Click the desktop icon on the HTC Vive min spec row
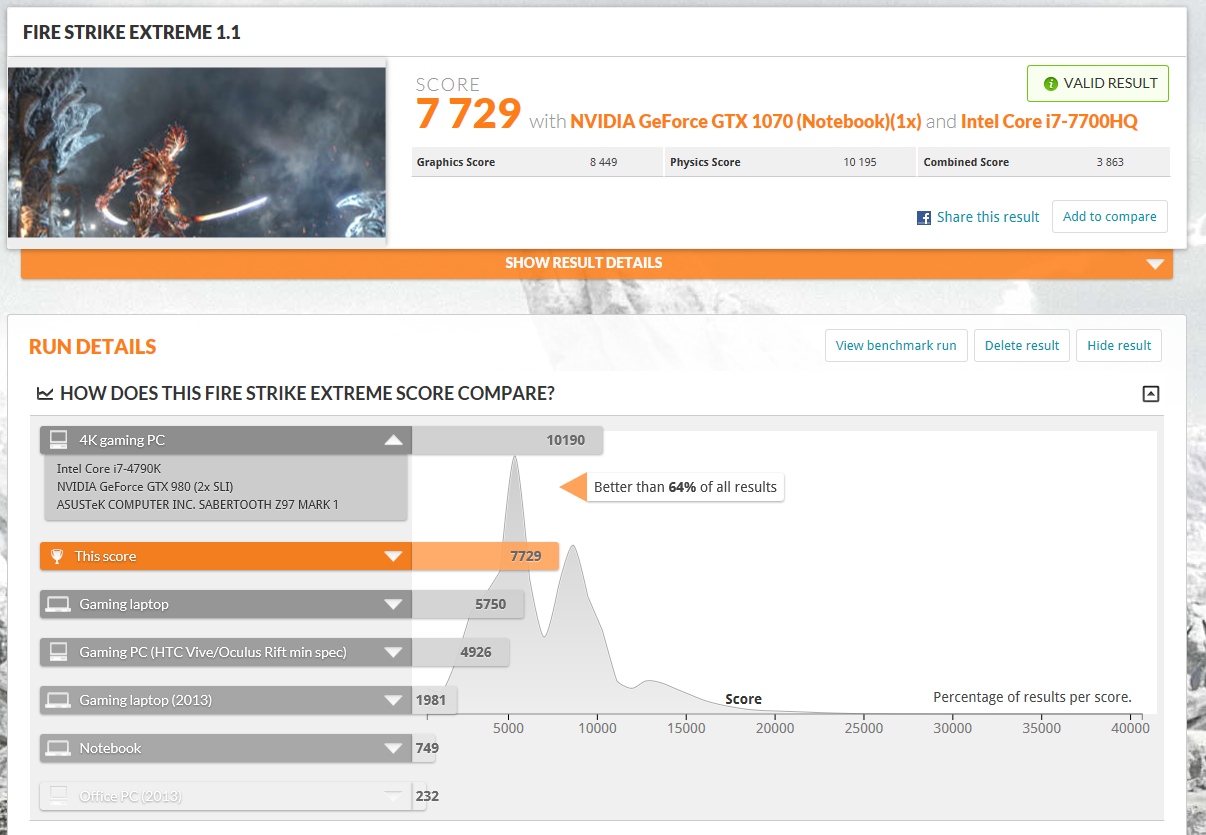Image resolution: width=1206 pixels, height=835 pixels. (59, 652)
